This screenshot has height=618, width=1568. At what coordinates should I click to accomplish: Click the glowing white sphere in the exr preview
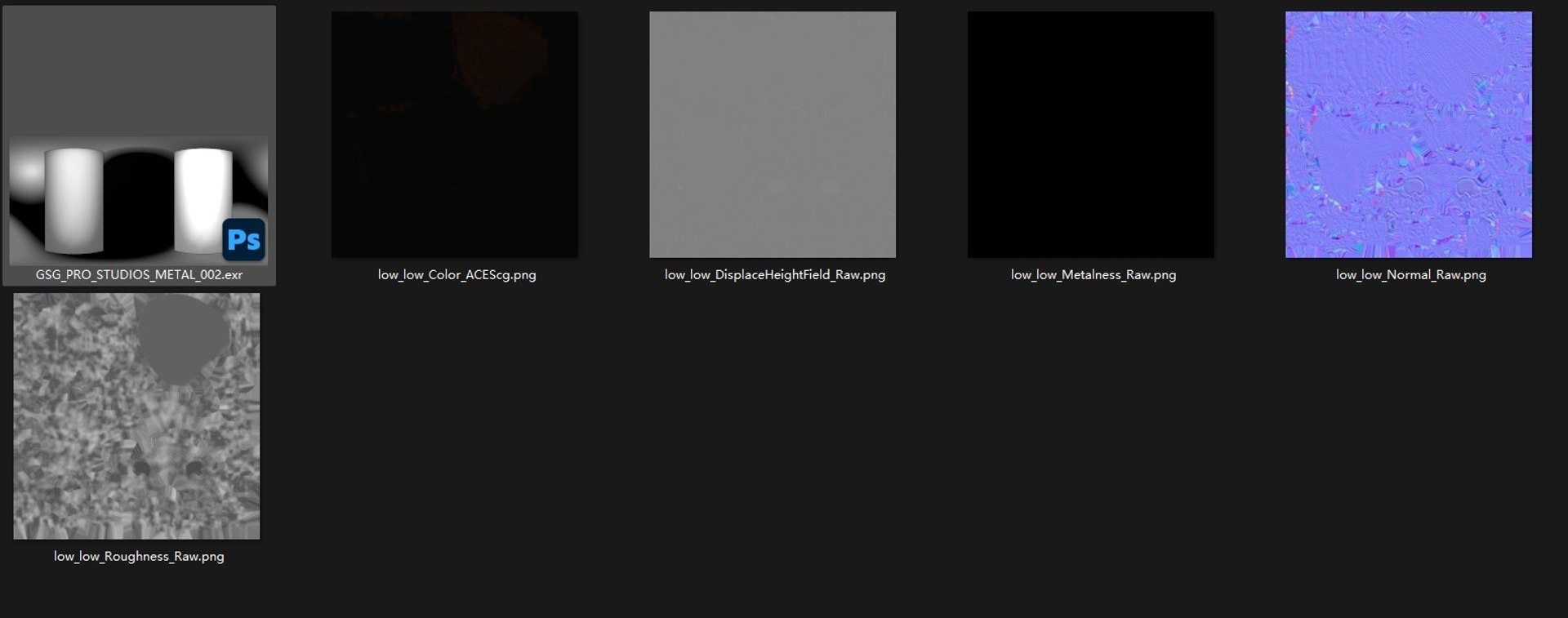point(27,171)
